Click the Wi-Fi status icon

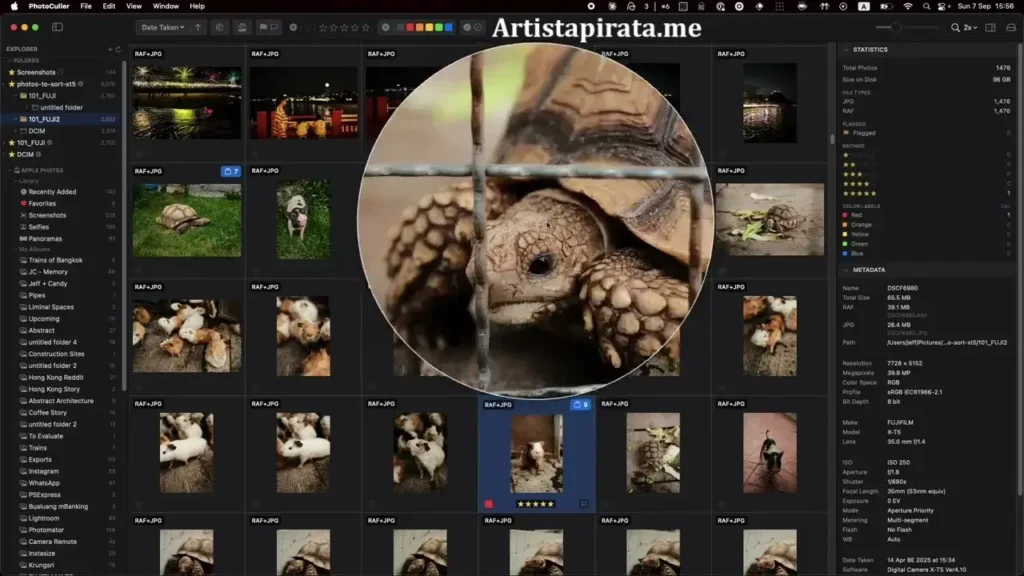908,6
